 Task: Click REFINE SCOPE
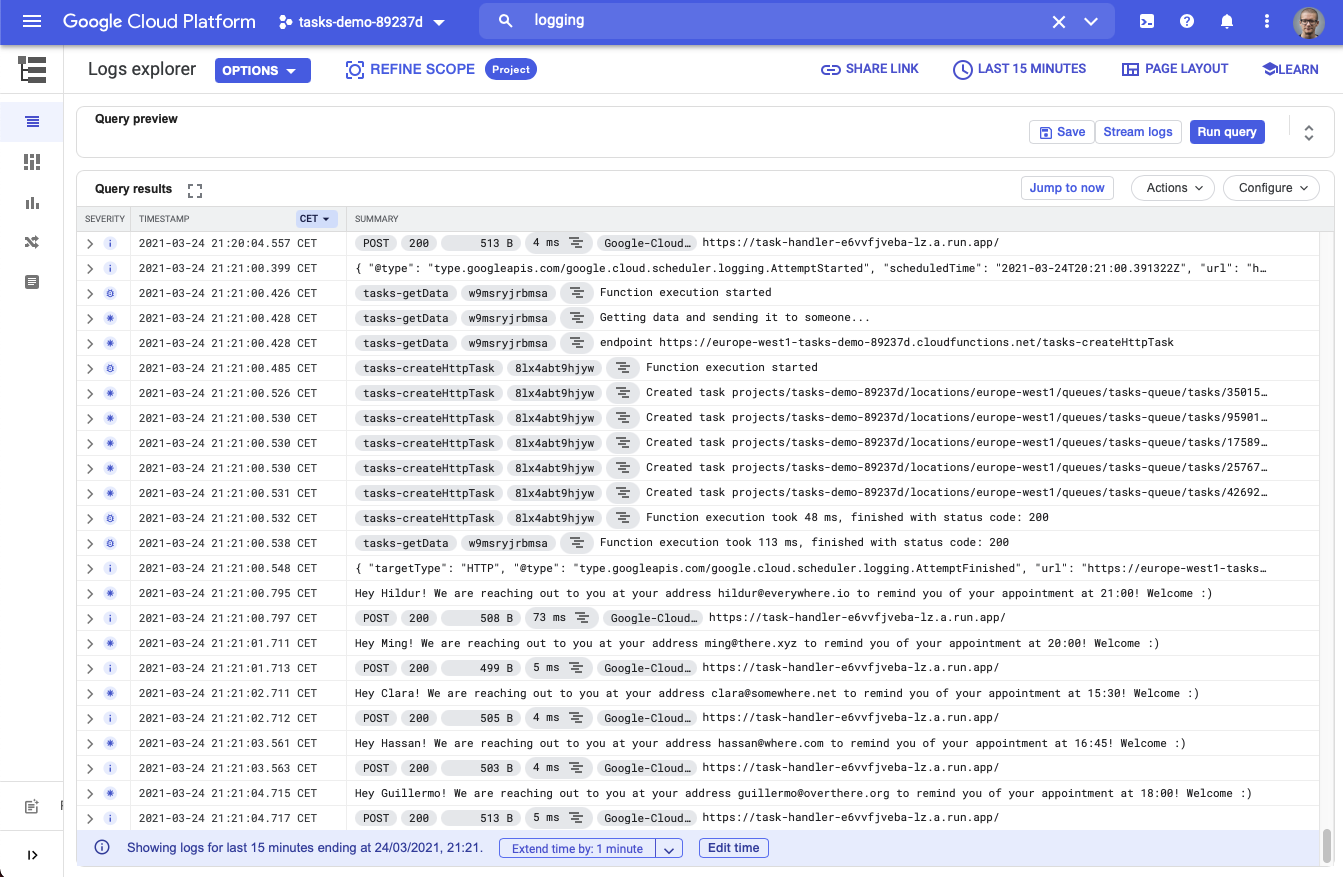pos(410,69)
